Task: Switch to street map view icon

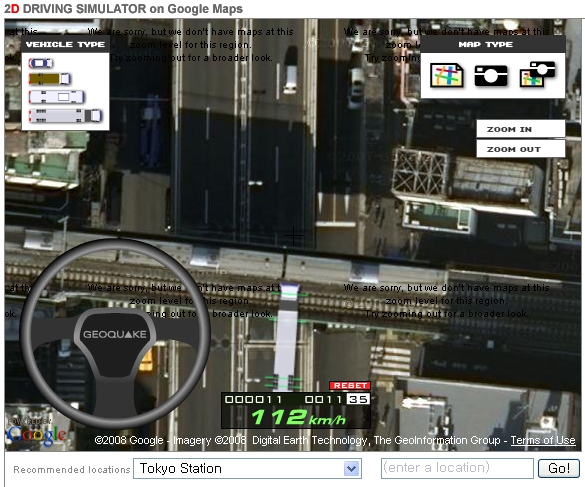Action: 447,75
